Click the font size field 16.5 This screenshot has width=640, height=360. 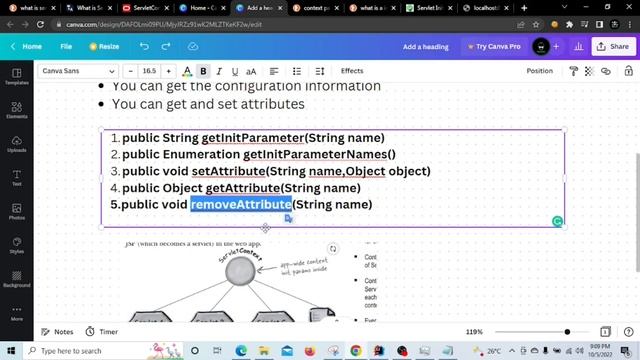tap(149, 71)
